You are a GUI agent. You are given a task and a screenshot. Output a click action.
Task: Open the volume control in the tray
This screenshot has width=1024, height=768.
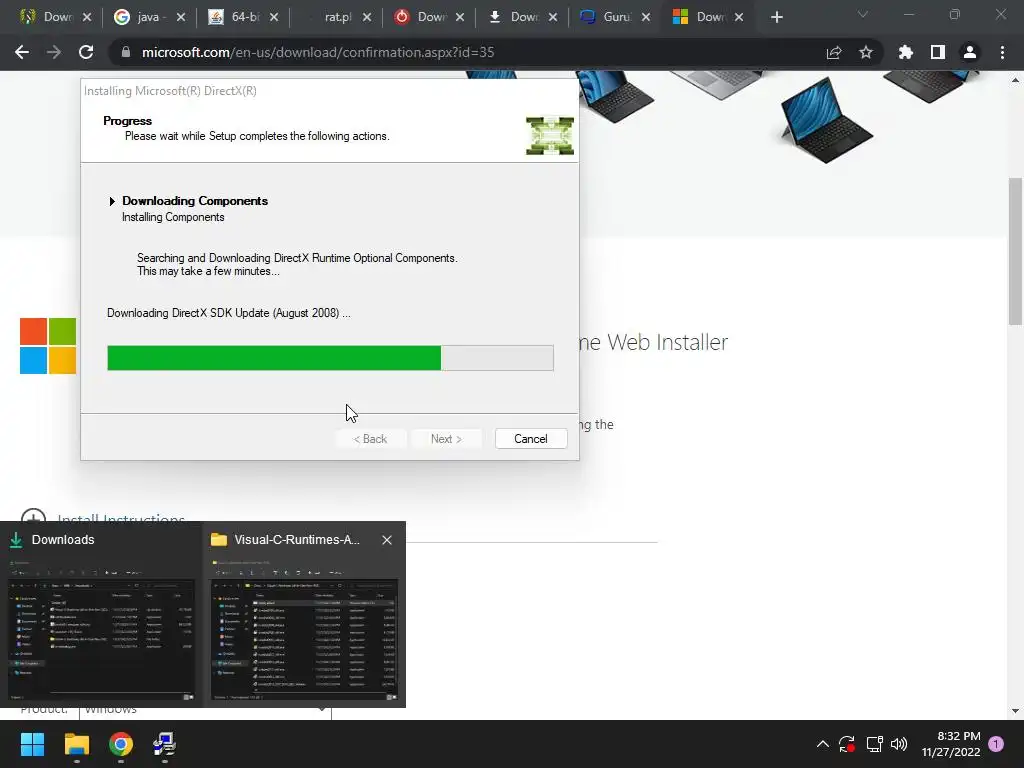pos(899,744)
